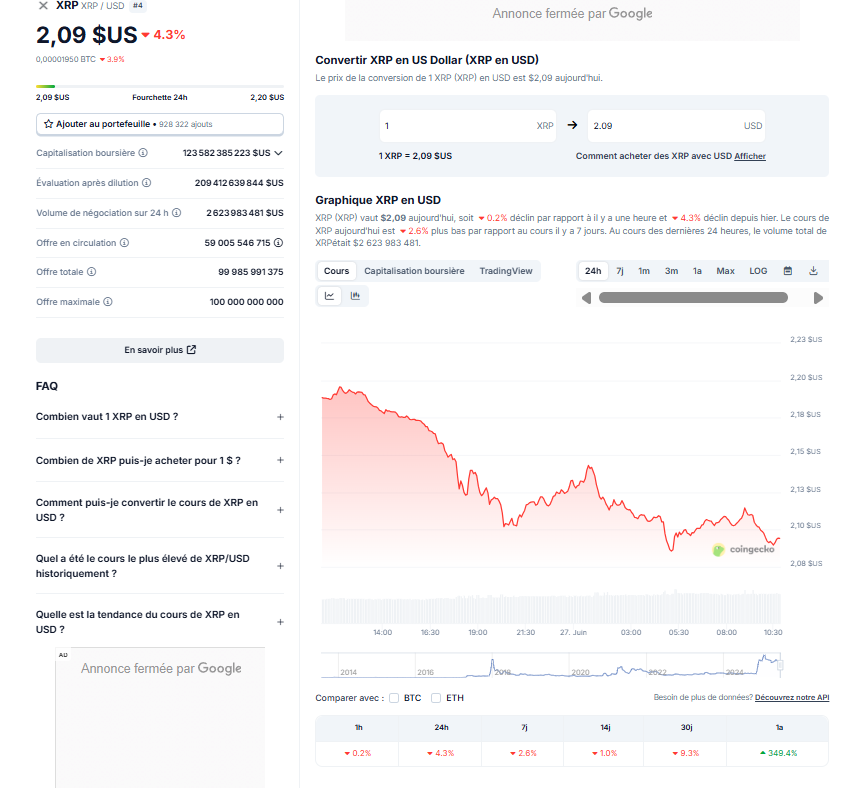Open the calendar date range picker
The width and height of the screenshot is (863, 788).
click(x=788, y=271)
